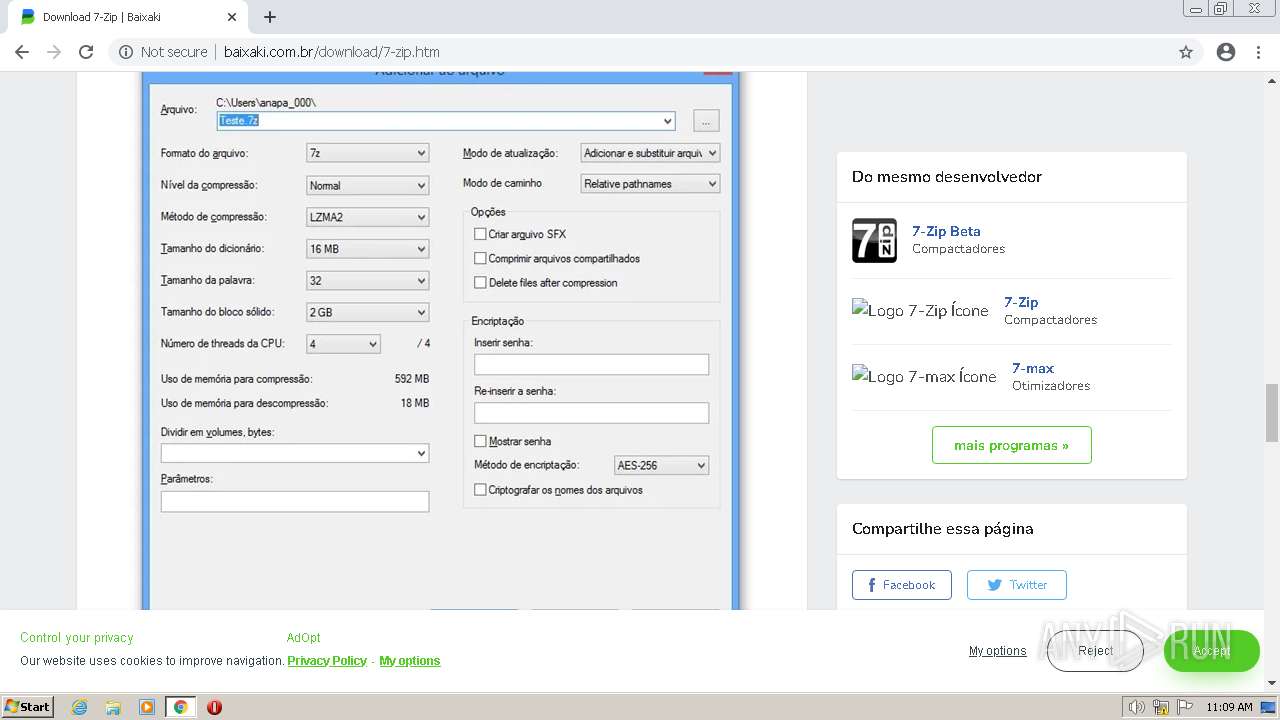The width and height of the screenshot is (1280, 720).
Task: Reload the page with refresh icon
Action: (x=86, y=52)
